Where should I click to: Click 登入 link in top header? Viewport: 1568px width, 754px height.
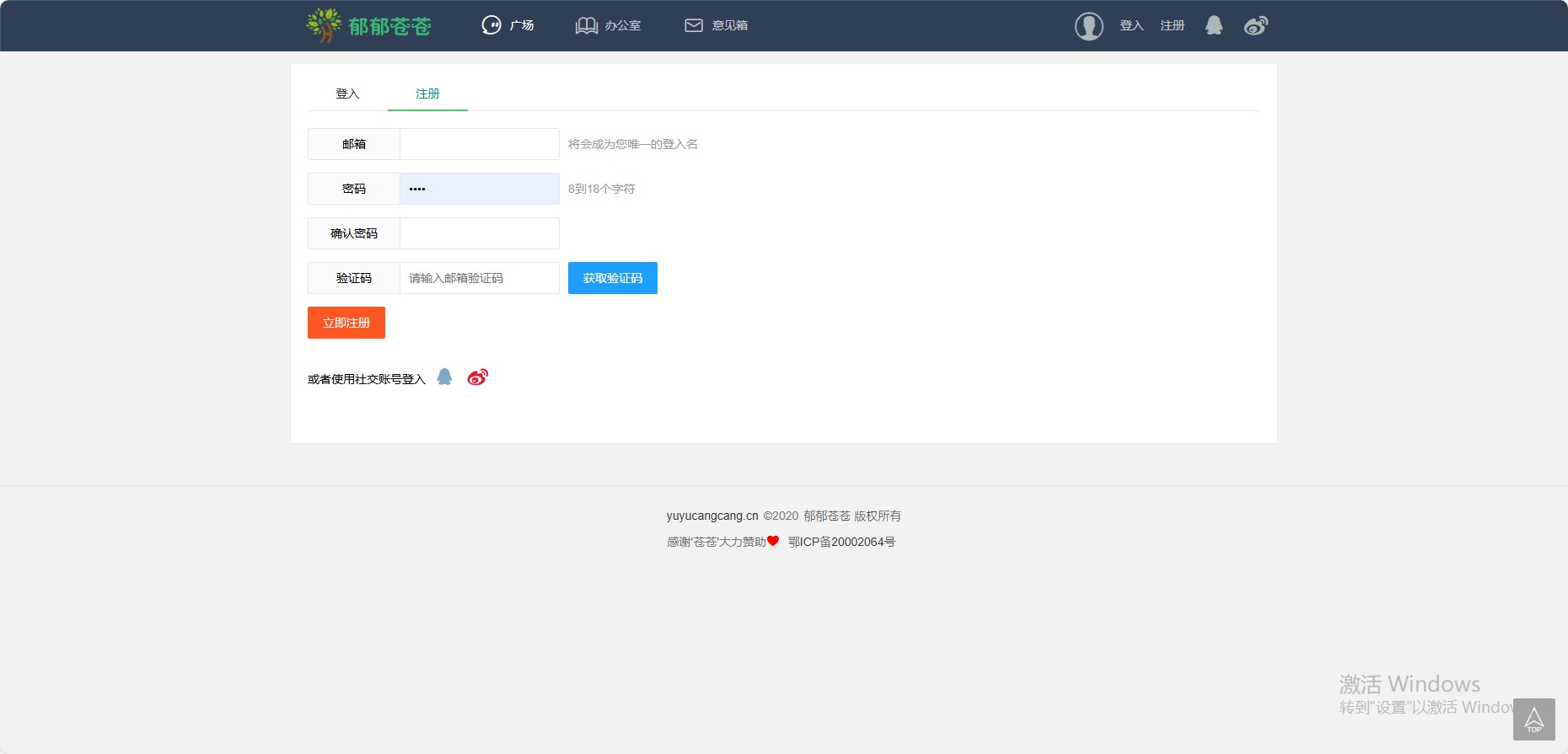(x=1131, y=25)
